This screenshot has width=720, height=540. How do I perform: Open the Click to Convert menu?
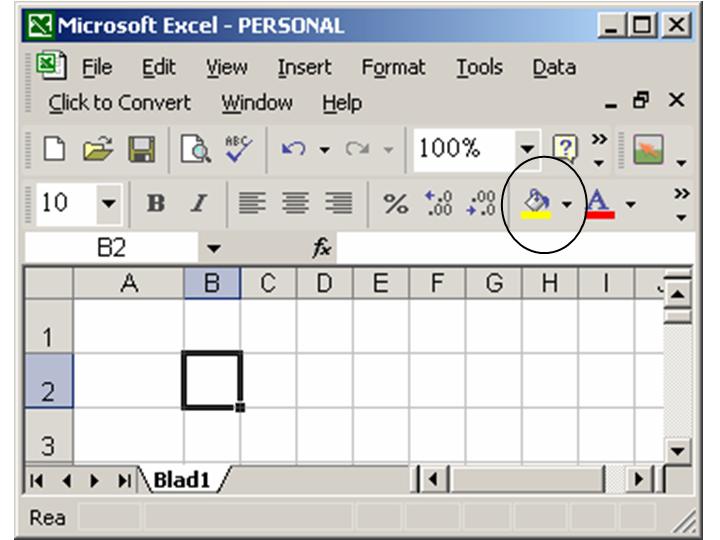(119, 103)
